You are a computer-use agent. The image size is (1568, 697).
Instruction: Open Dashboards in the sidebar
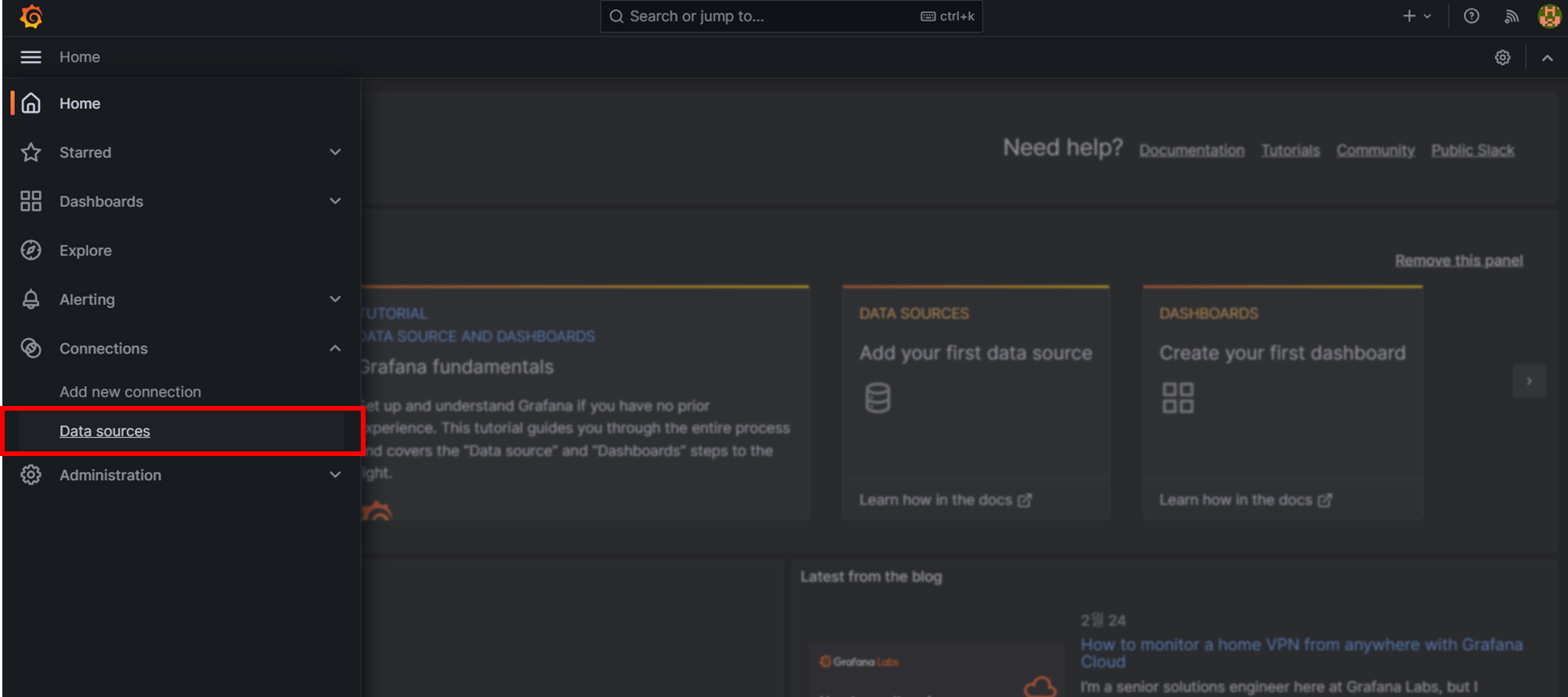coord(102,201)
